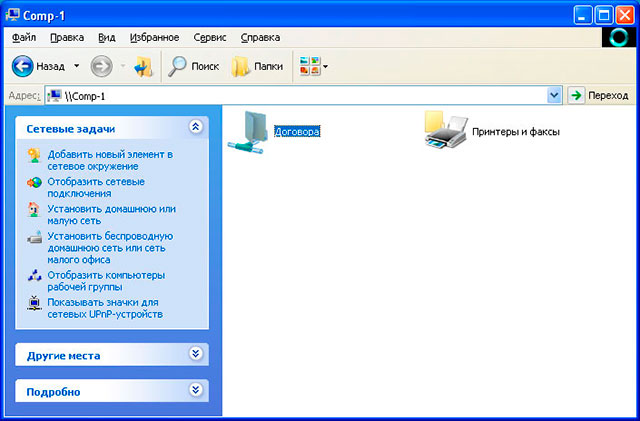Screen dimensions: 640x421
Task: Open the Файл menu
Action: pyautogui.click(x=24, y=38)
